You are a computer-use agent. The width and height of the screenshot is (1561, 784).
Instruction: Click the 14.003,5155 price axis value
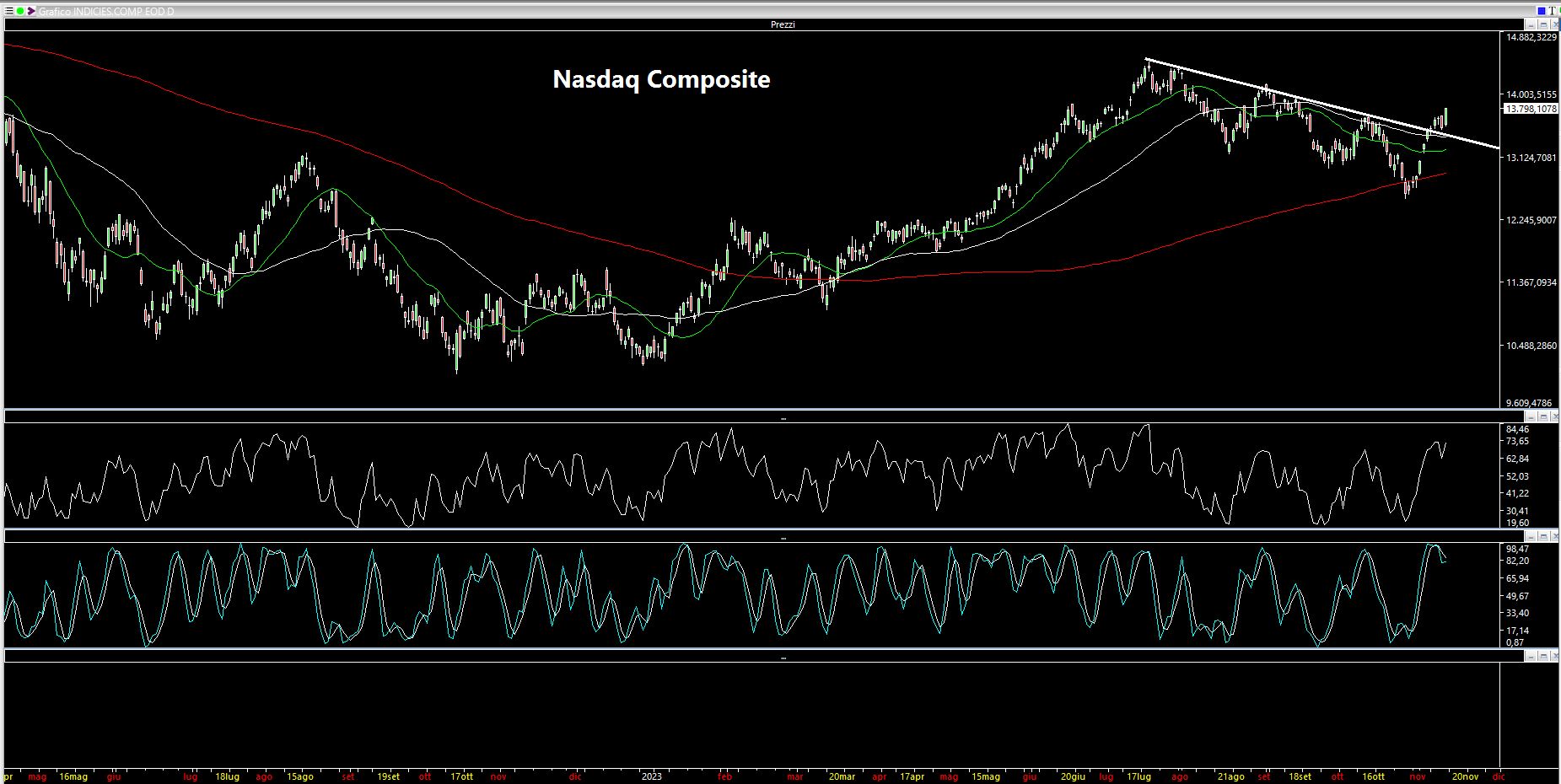pos(1531,94)
